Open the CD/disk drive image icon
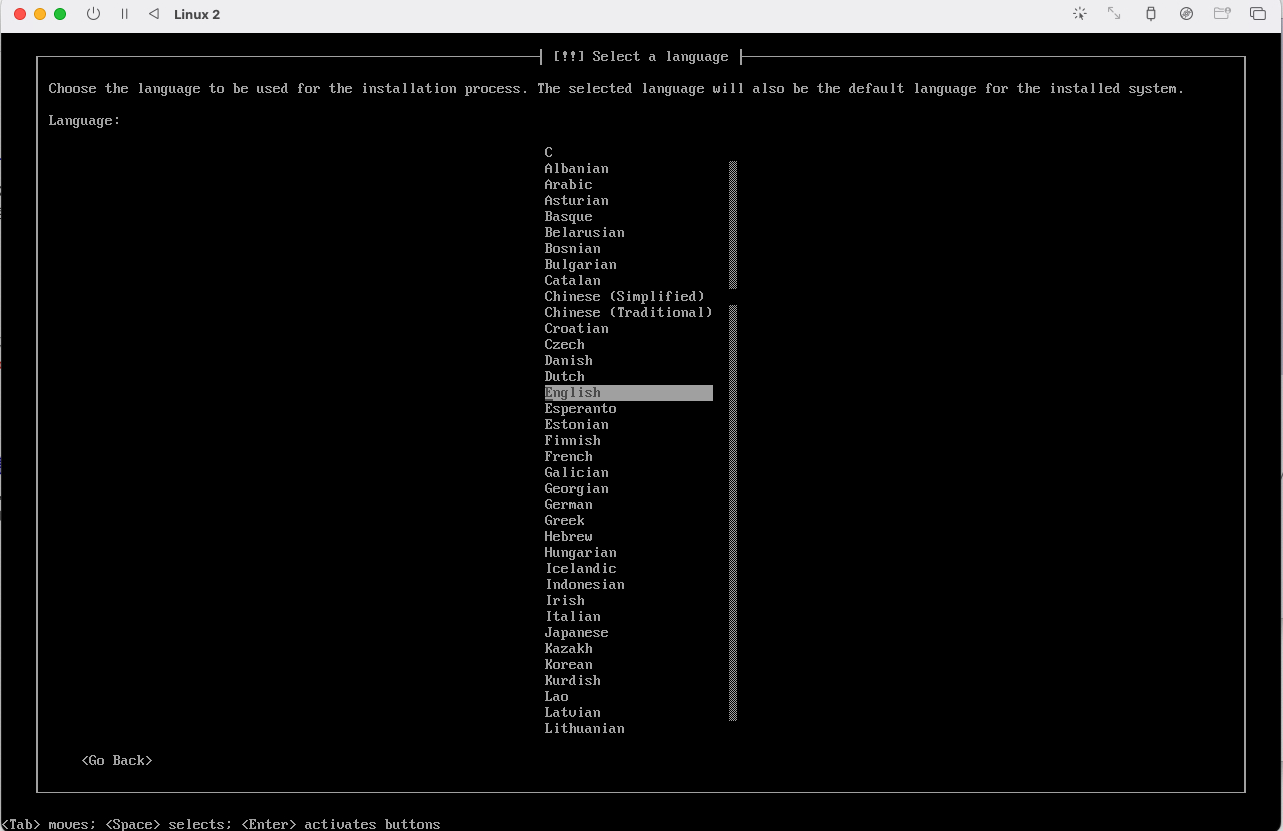Viewport: 1283px width, 831px height. coord(1186,14)
